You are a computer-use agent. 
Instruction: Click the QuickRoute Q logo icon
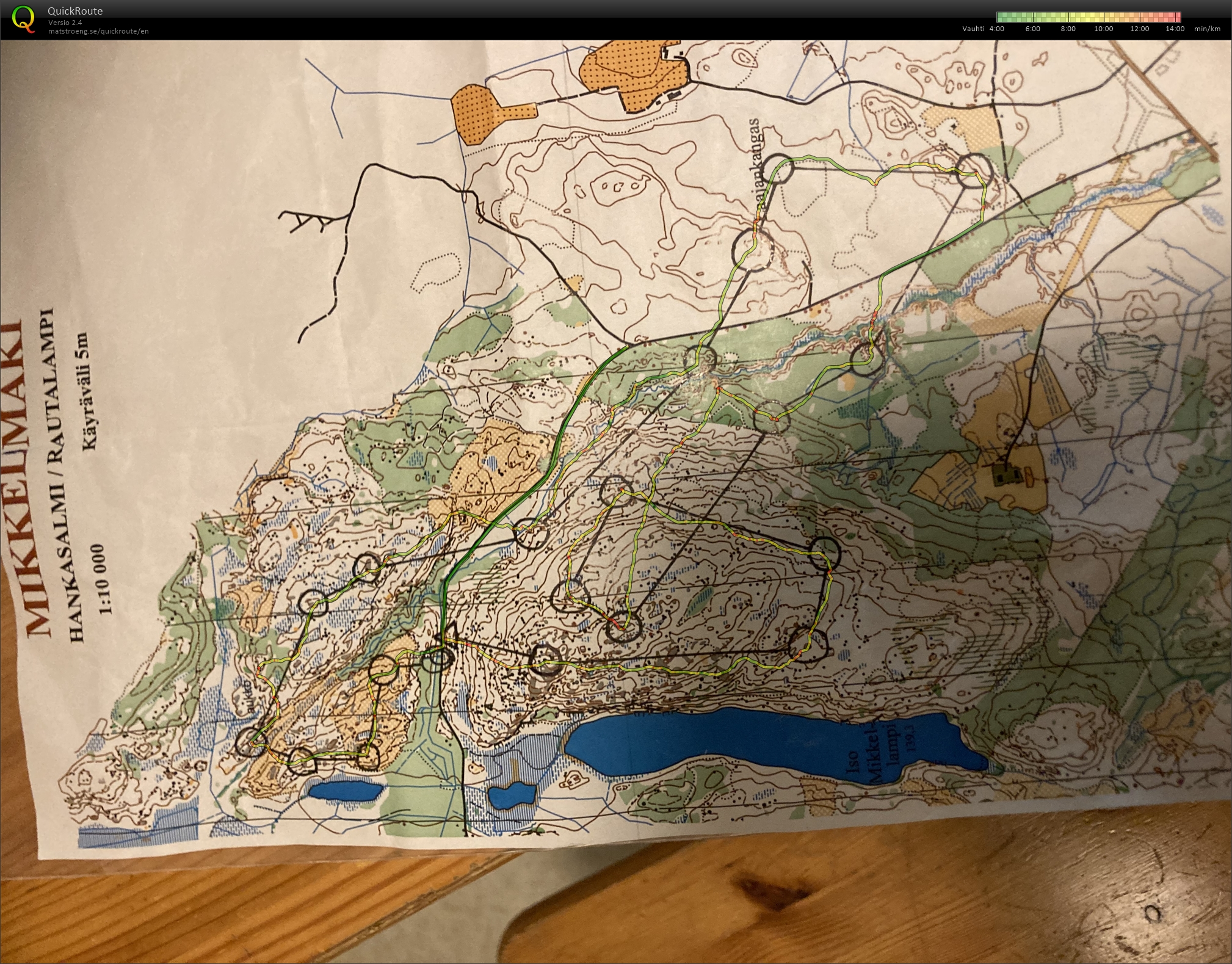pos(23,18)
